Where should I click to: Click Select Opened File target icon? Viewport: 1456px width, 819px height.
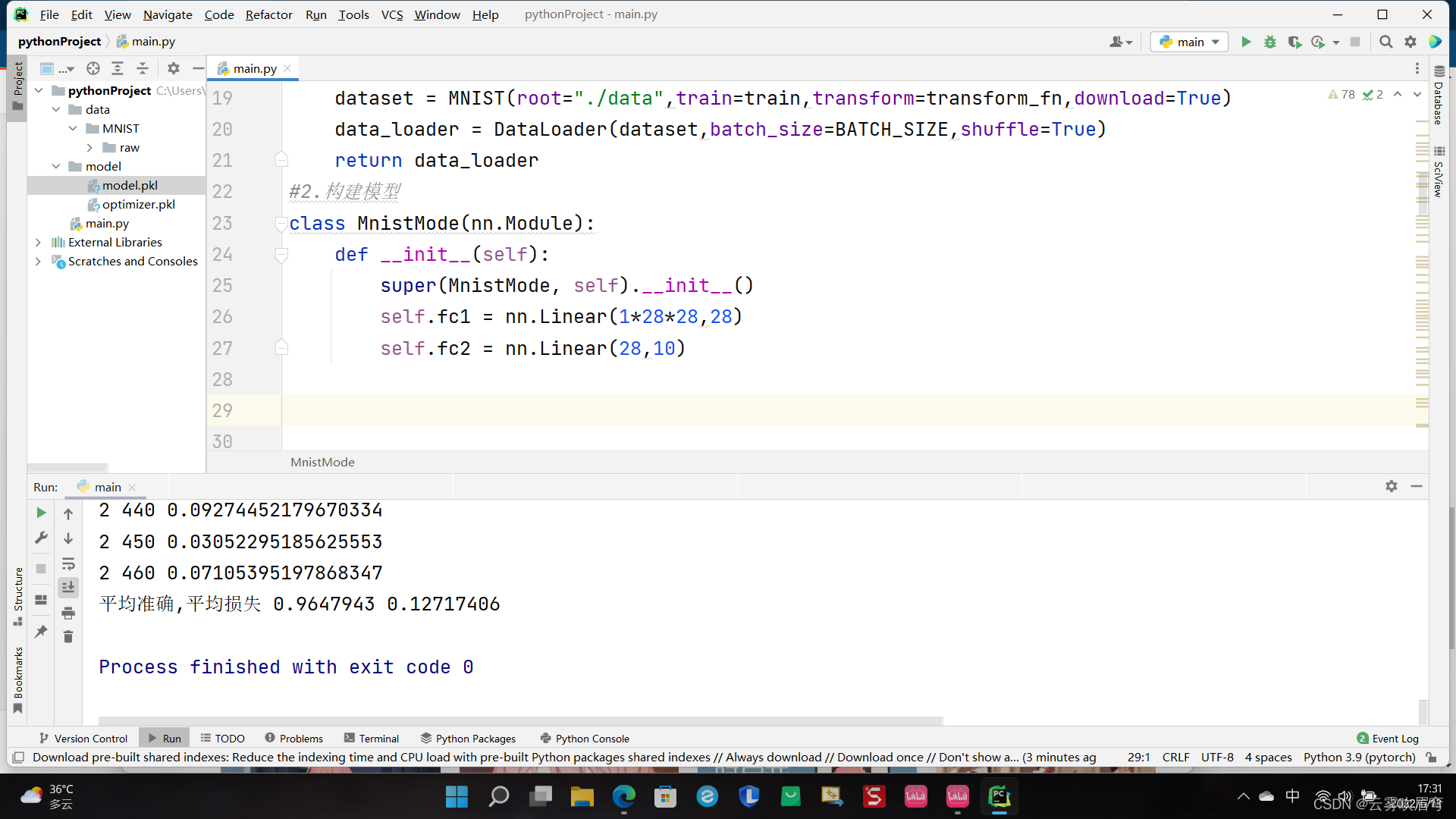pyautogui.click(x=93, y=69)
